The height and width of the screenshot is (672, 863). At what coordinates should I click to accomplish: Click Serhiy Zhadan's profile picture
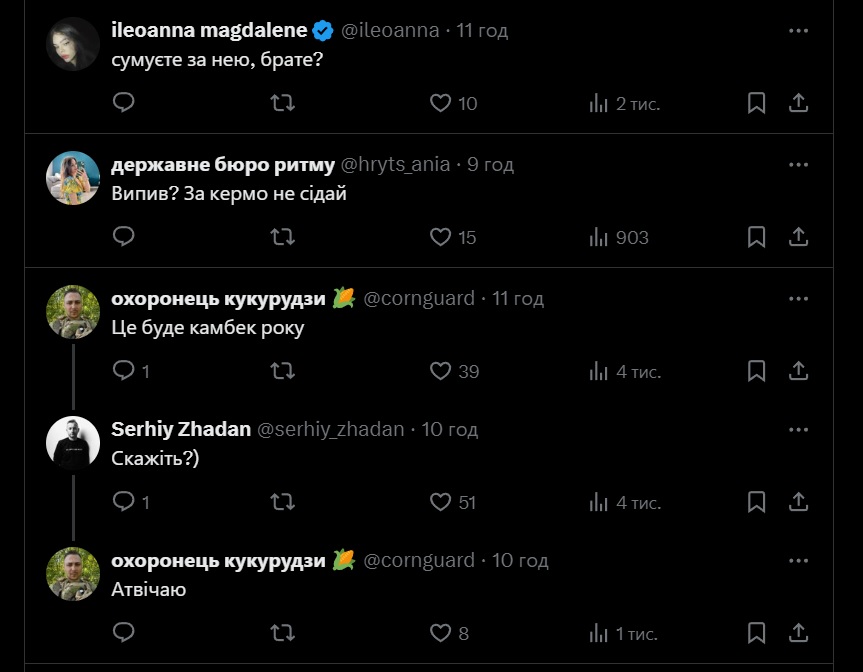(x=73, y=441)
